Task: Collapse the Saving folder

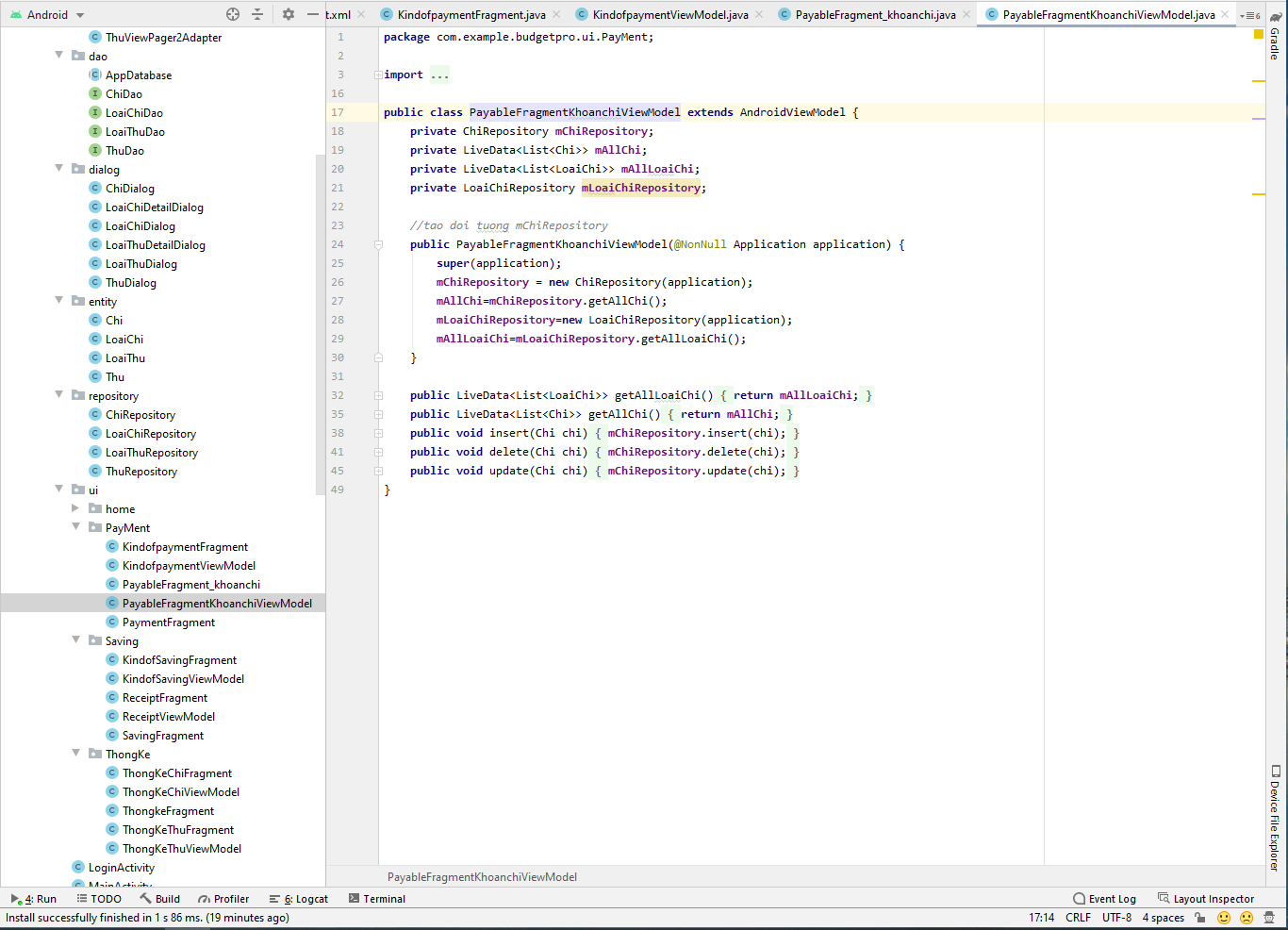Action: pos(76,640)
